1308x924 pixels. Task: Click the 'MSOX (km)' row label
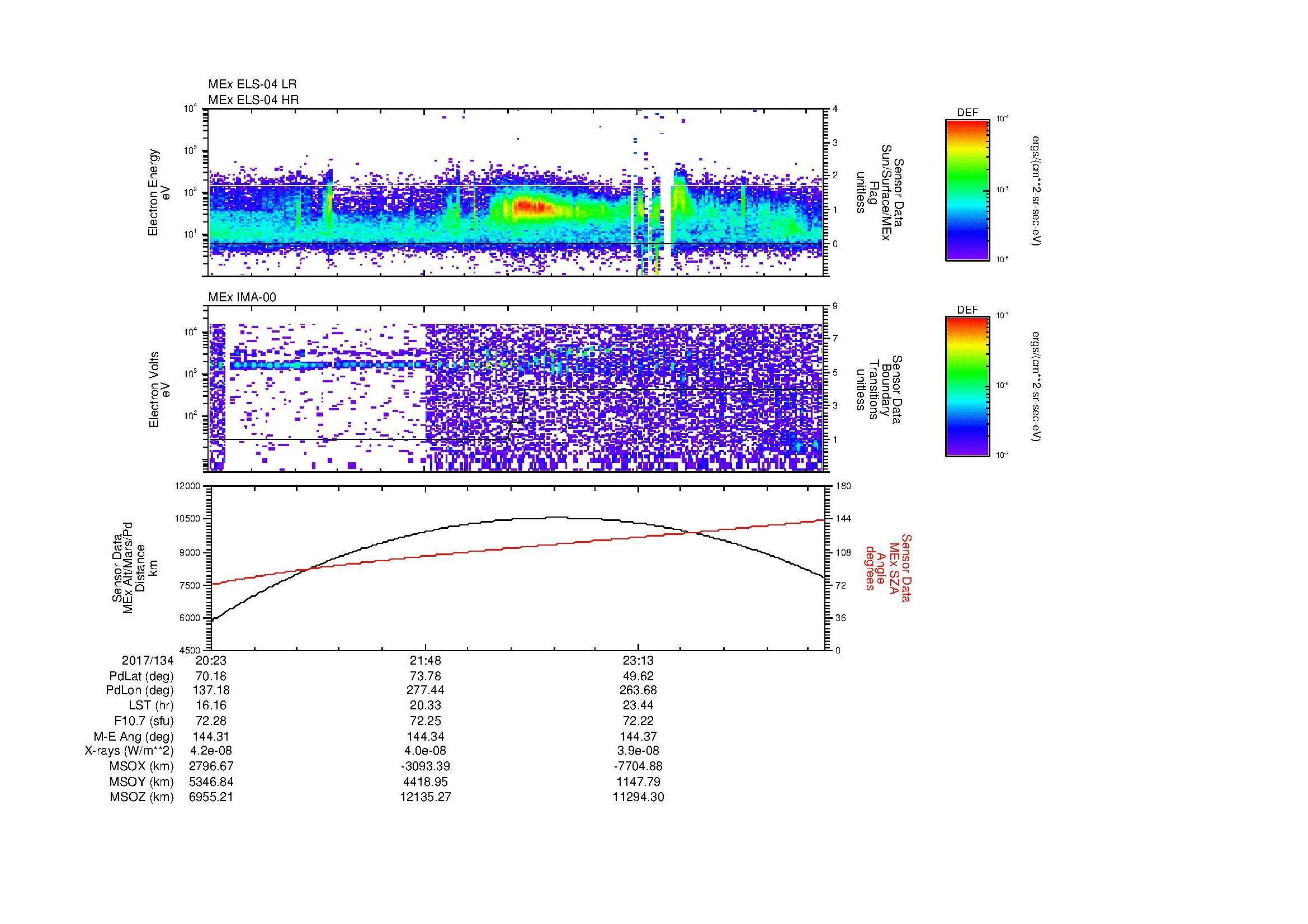[x=141, y=766]
